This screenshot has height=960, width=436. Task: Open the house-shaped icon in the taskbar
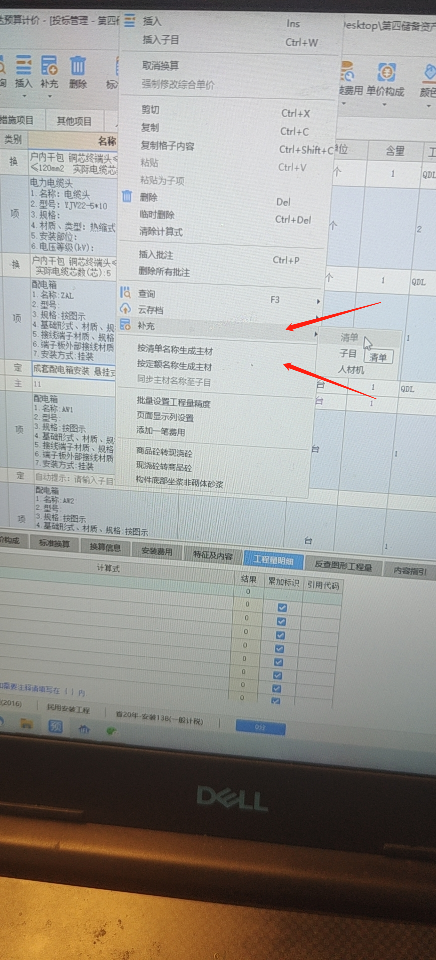click(x=84, y=729)
